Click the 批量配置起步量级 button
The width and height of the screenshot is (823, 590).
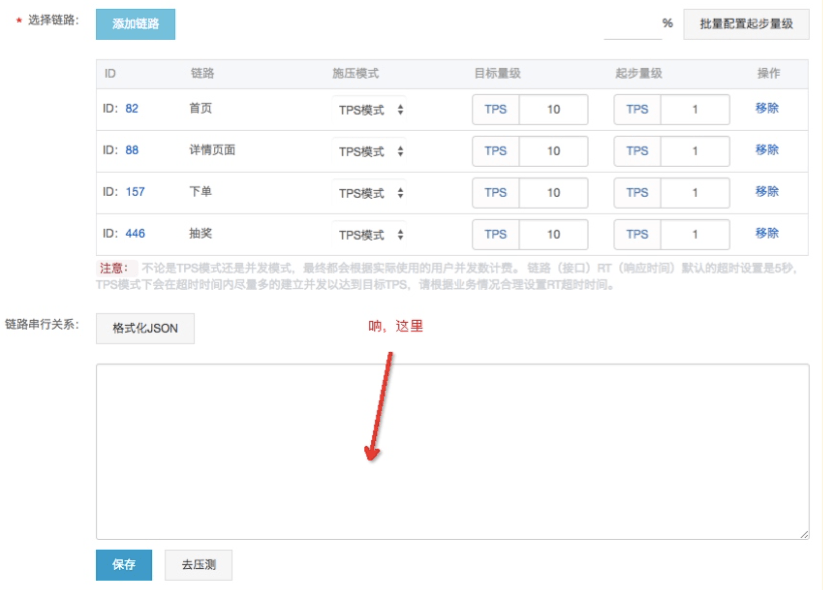[746, 24]
